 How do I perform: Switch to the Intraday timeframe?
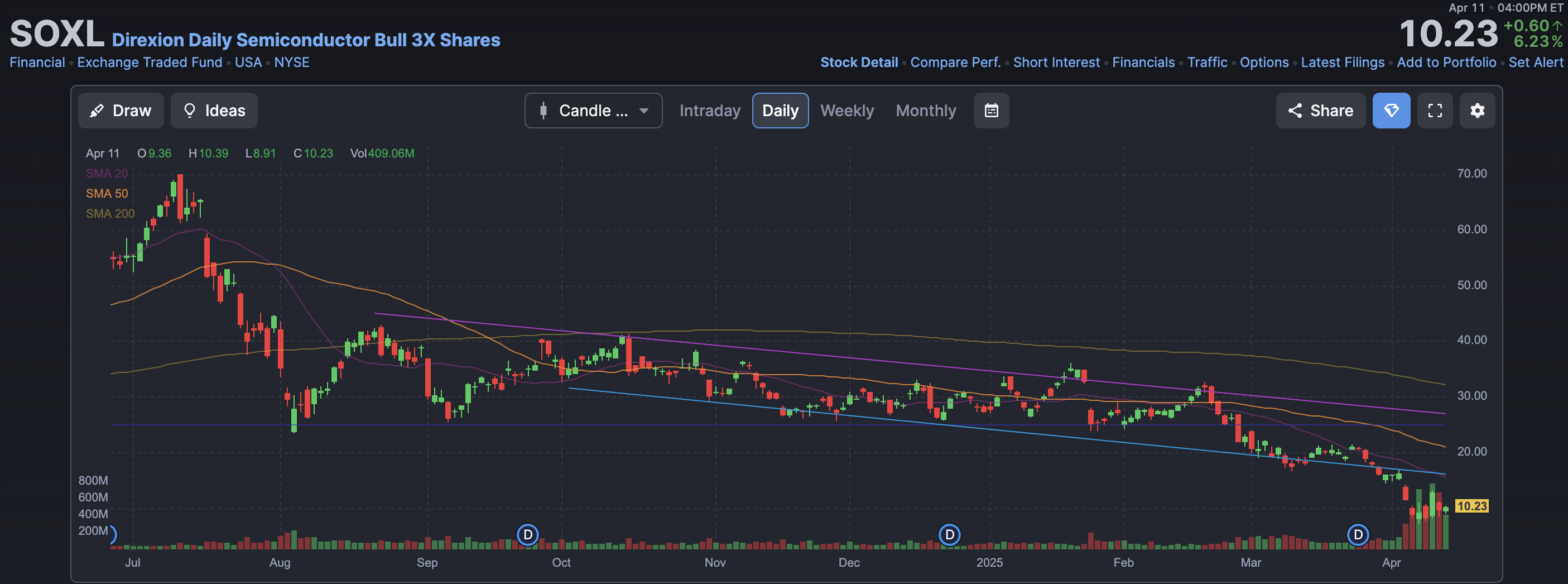click(x=710, y=110)
